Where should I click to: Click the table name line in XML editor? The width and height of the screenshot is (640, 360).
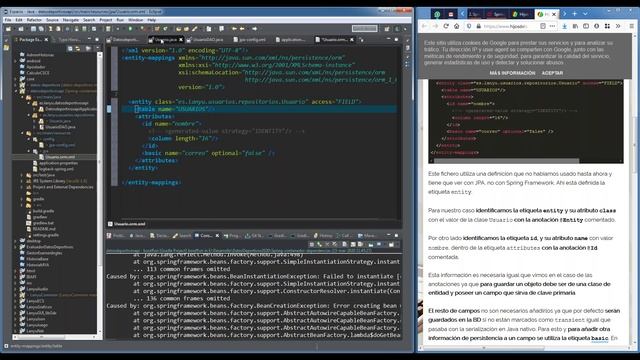pyautogui.click(x=259, y=109)
